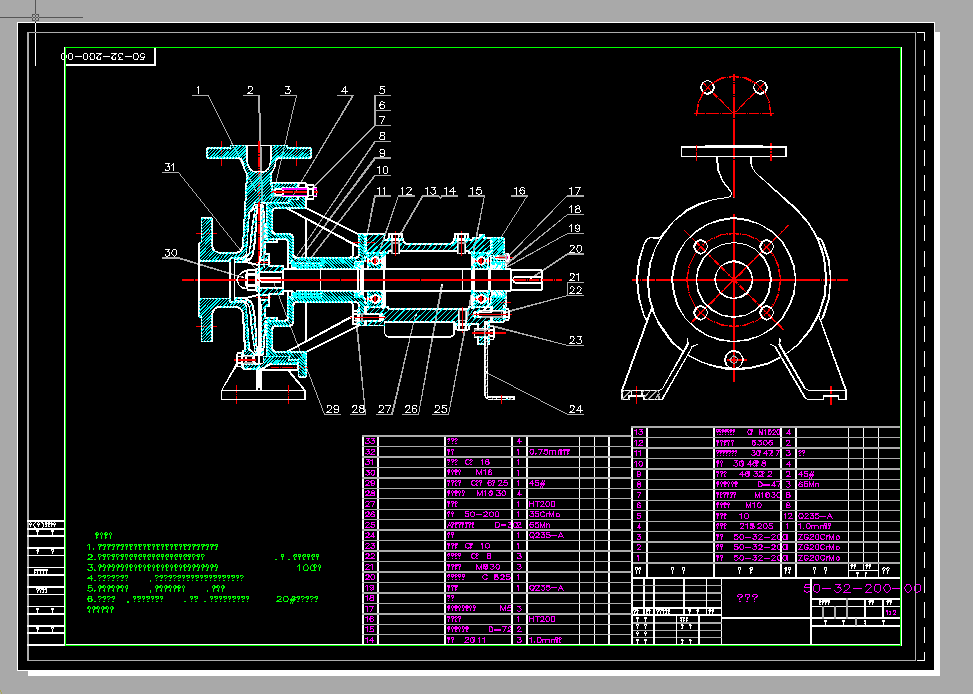Click part callout number 1 above the pump
The height and width of the screenshot is (694, 973).
point(198,91)
